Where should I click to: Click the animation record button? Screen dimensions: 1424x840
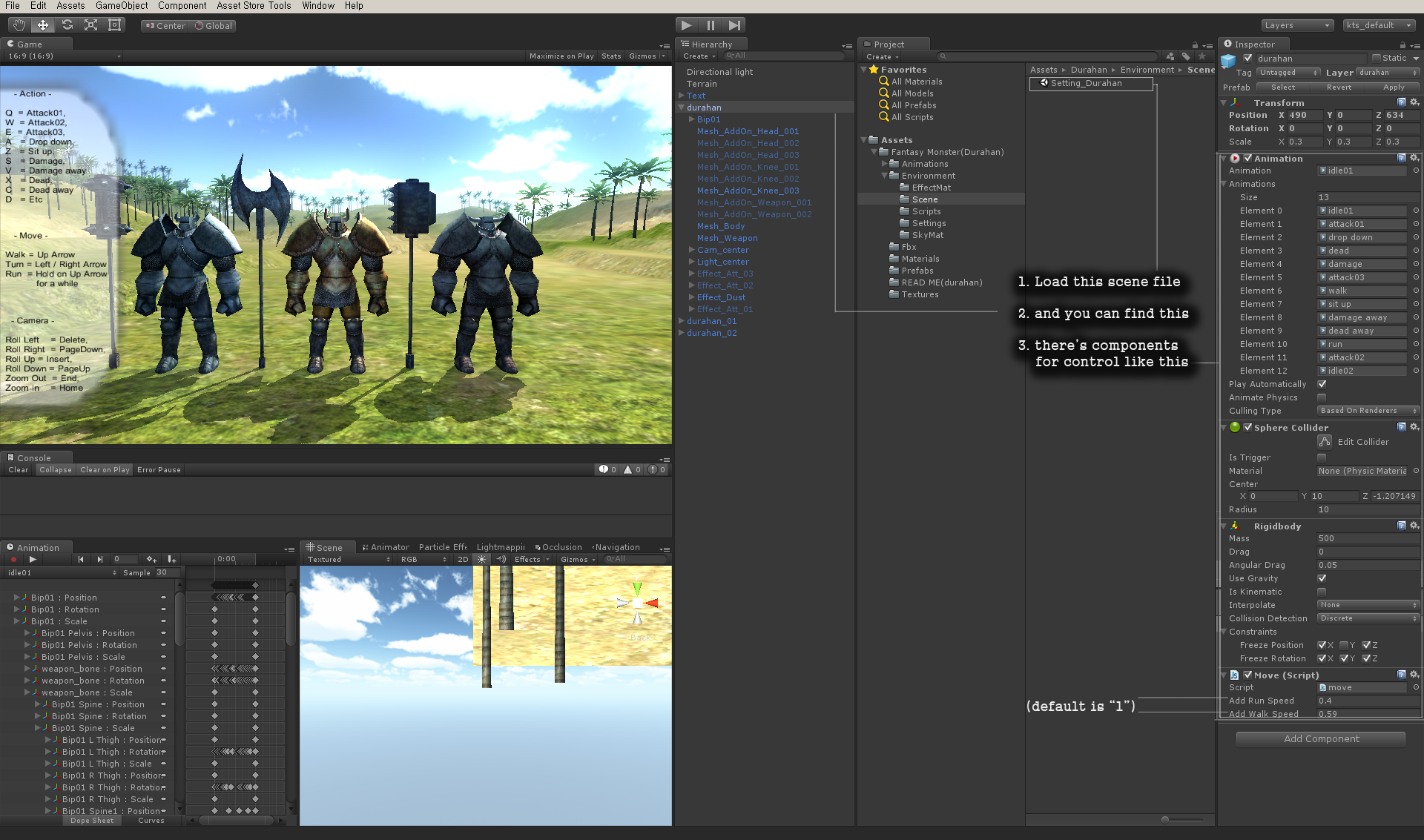pyautogui.click(x=13, y=559)
